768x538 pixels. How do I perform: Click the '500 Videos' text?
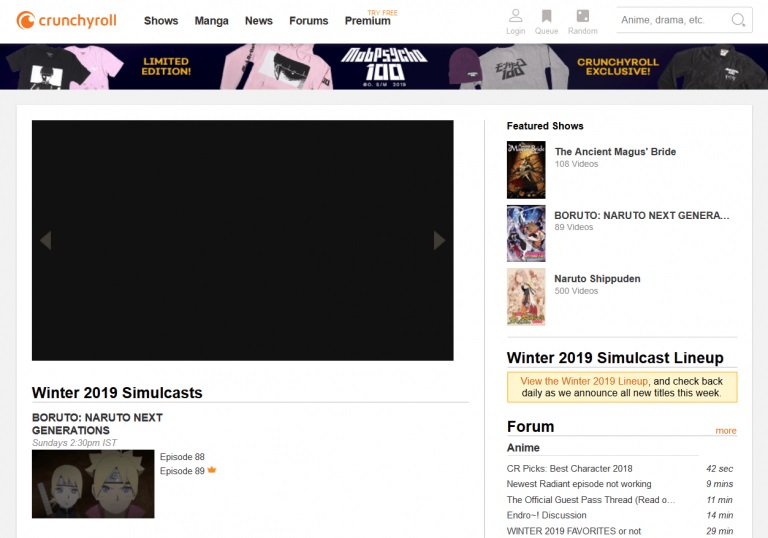coord(576,291)
